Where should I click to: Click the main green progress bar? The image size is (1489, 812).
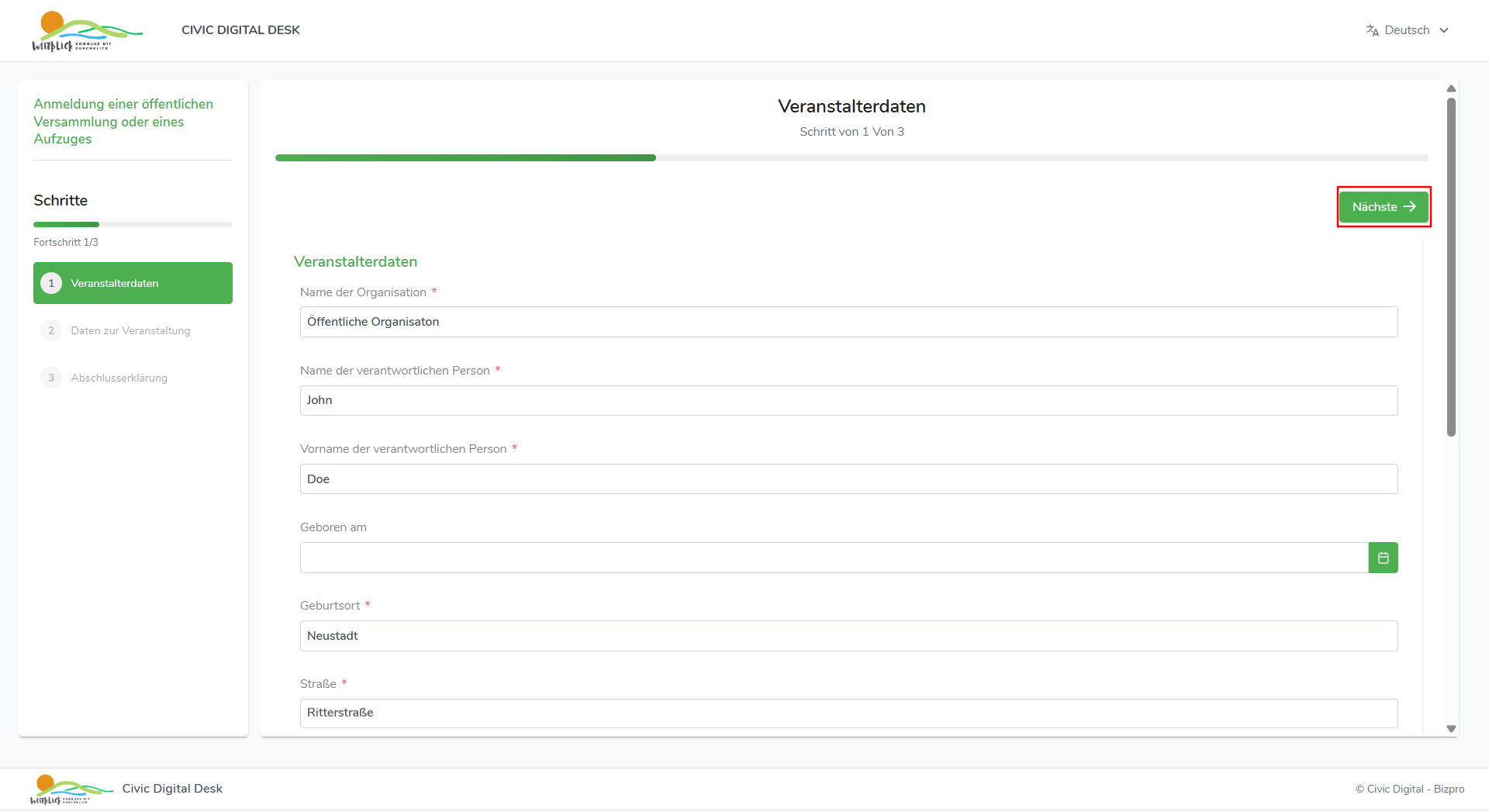point(465,157)
